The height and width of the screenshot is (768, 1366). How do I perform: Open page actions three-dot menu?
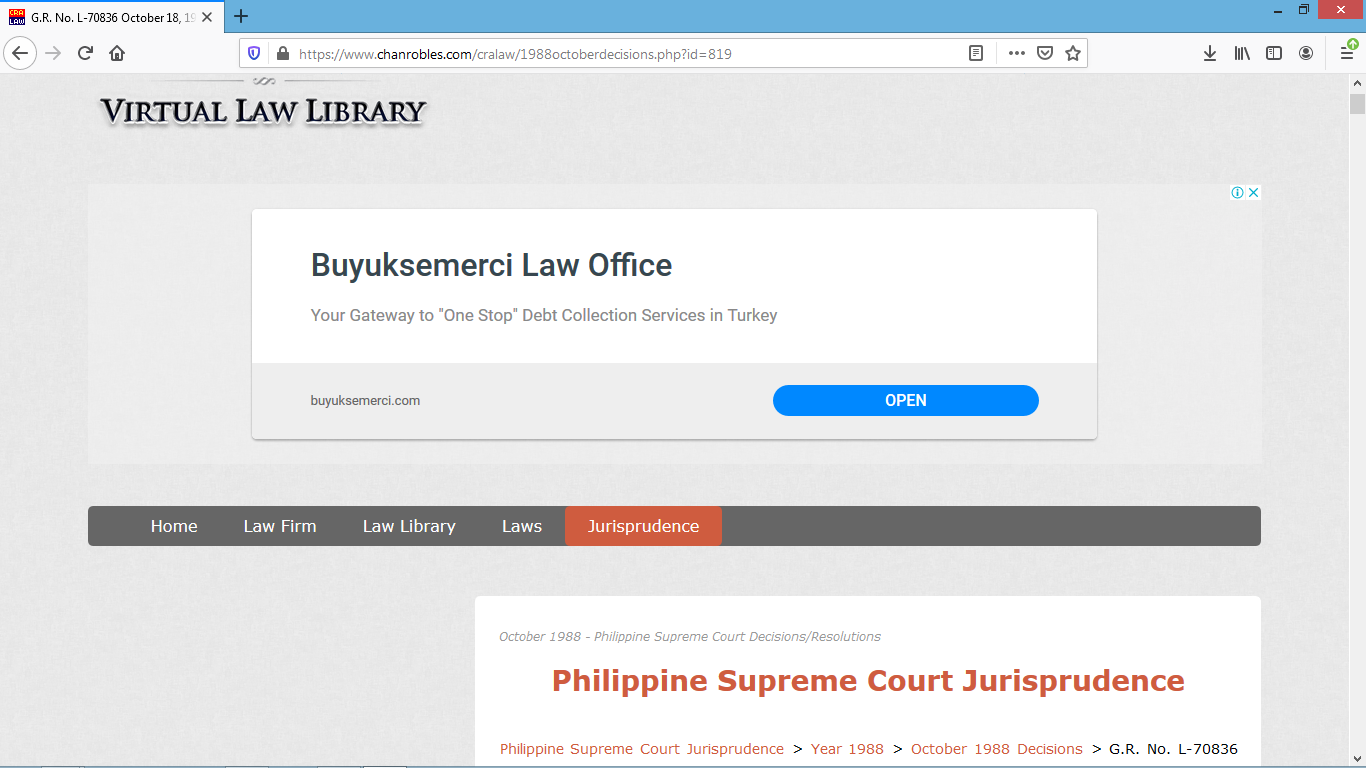click(1016, 54)
